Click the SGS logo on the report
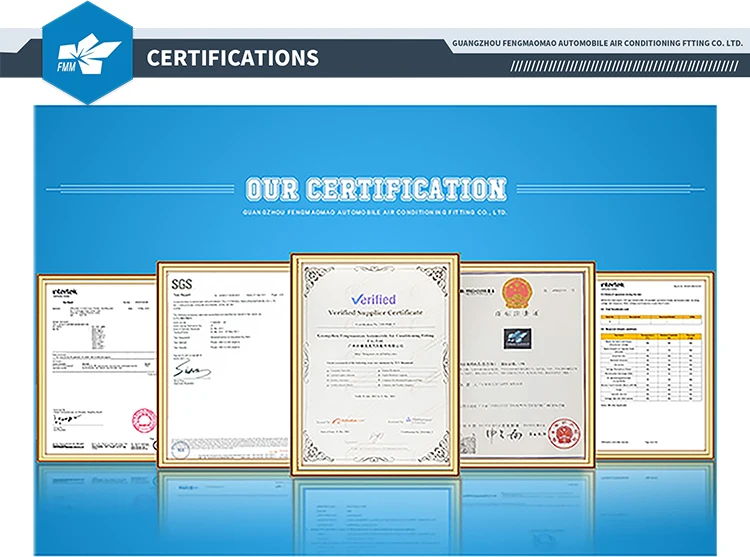 pyautogui.click(x=182, y=284)
